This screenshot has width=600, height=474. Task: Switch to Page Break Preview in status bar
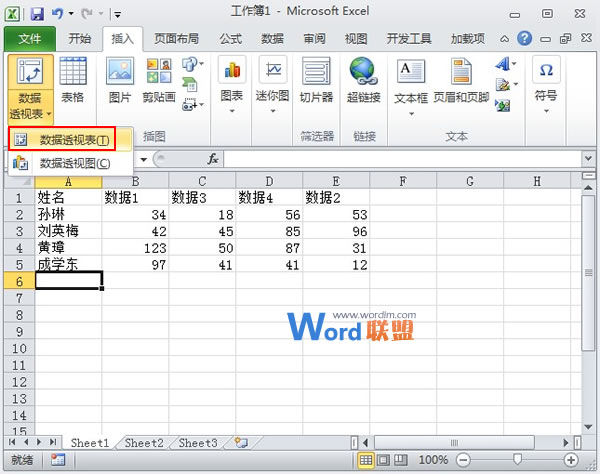pos(401,459)
